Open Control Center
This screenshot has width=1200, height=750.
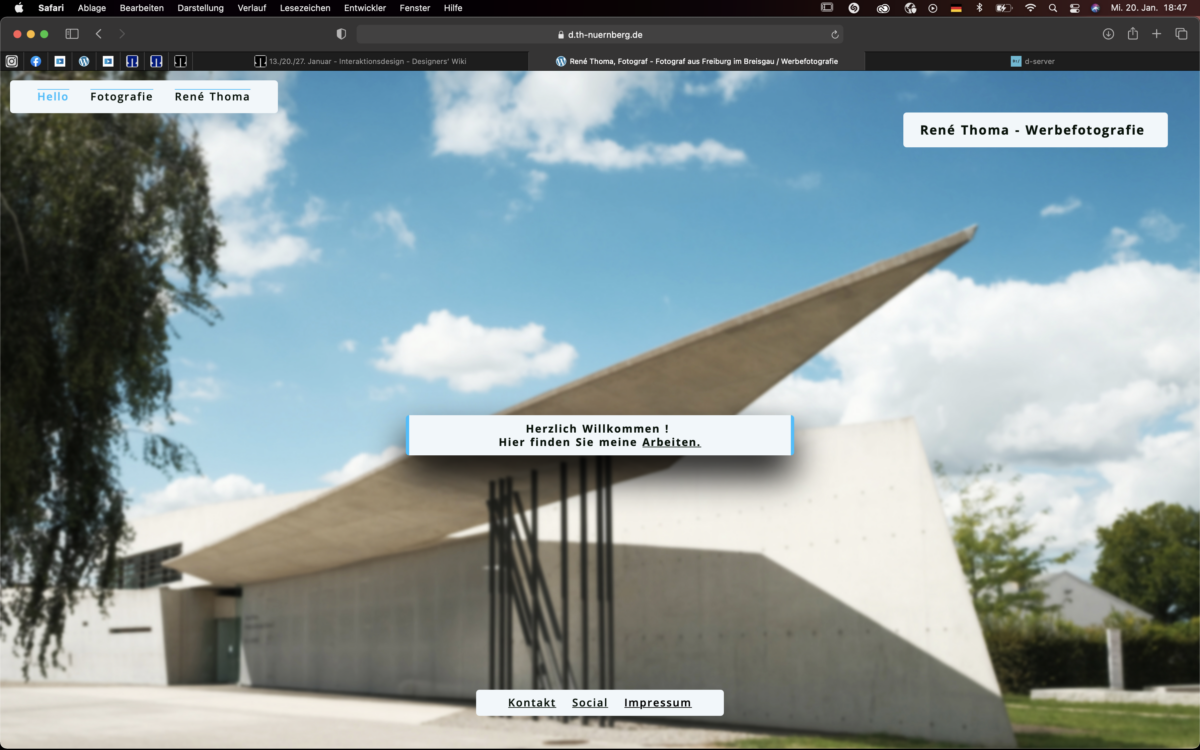click(1074, 8)
